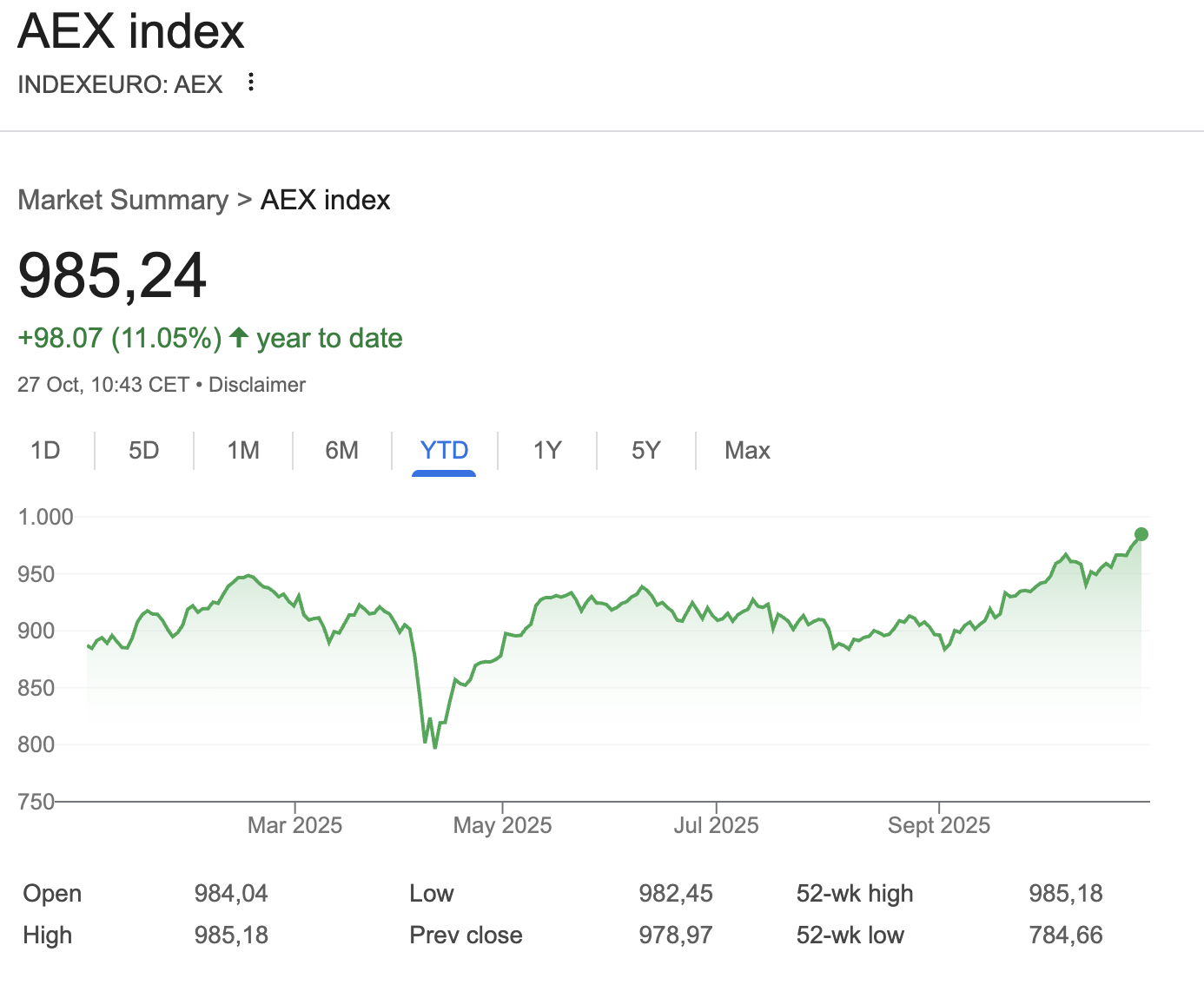Open the three-dot more options menu
Screen dimensions: 1204x985
point(251,83)
